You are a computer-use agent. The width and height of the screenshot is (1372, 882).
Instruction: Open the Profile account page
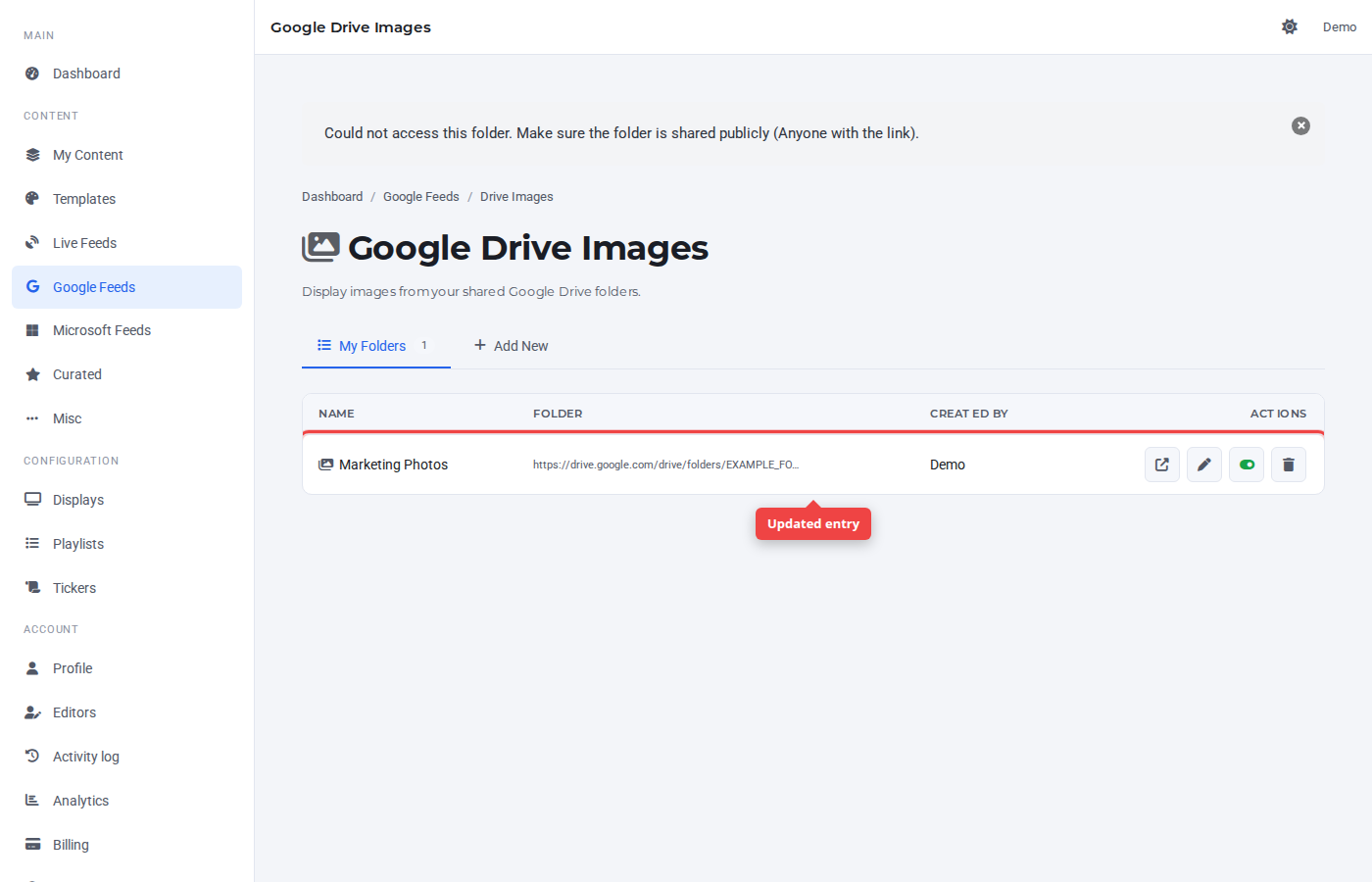(126, 668)
